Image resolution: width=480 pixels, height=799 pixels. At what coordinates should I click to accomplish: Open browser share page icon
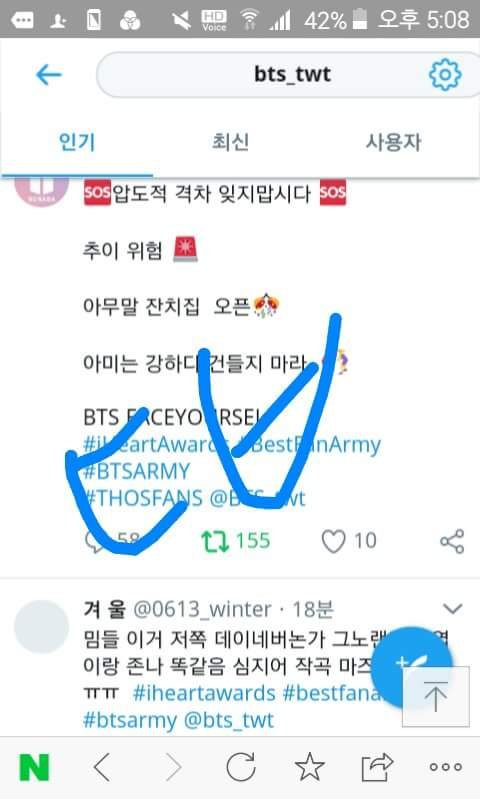(377, 767)
